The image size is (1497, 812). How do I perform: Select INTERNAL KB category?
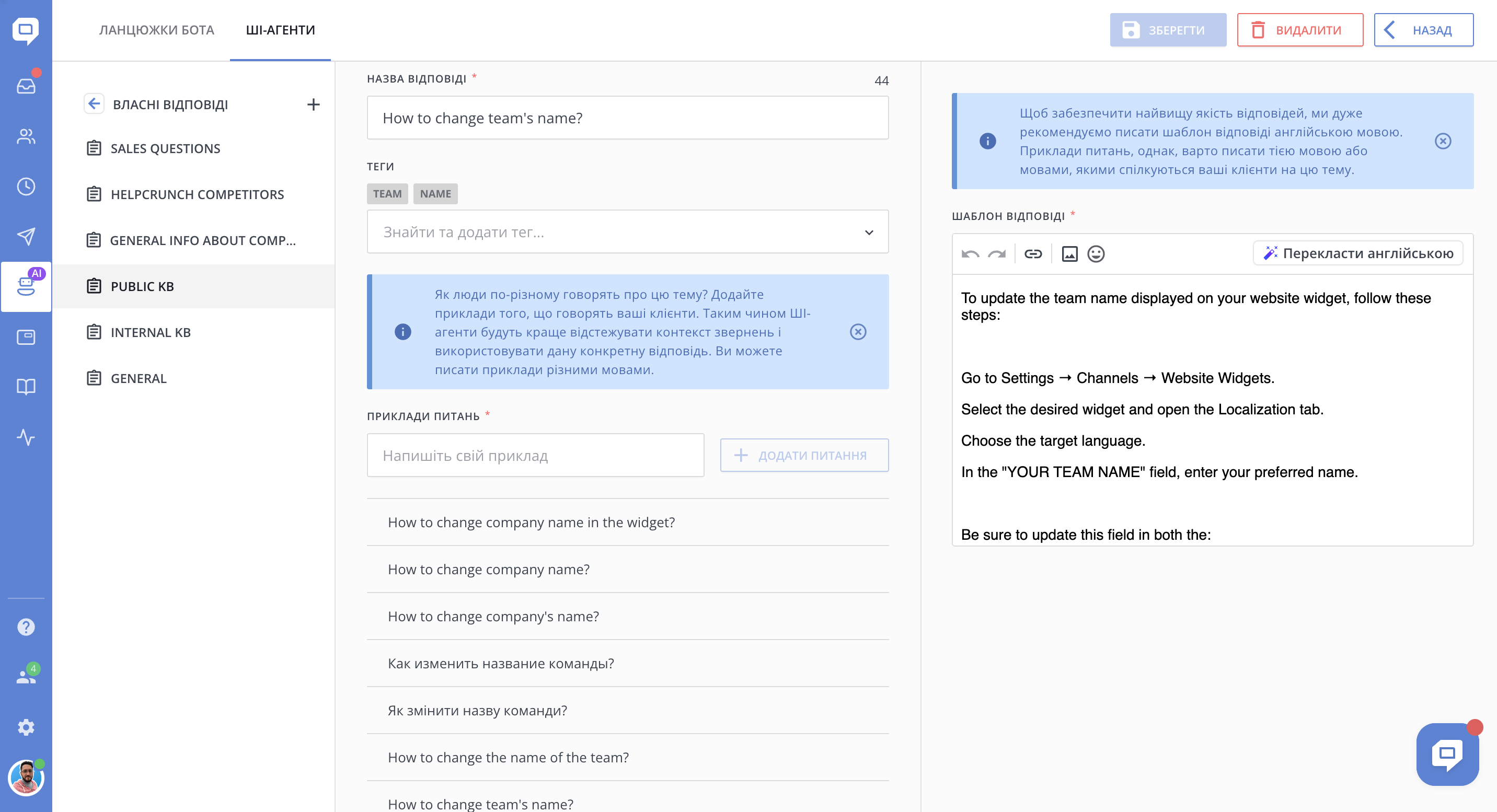[151, 332]
